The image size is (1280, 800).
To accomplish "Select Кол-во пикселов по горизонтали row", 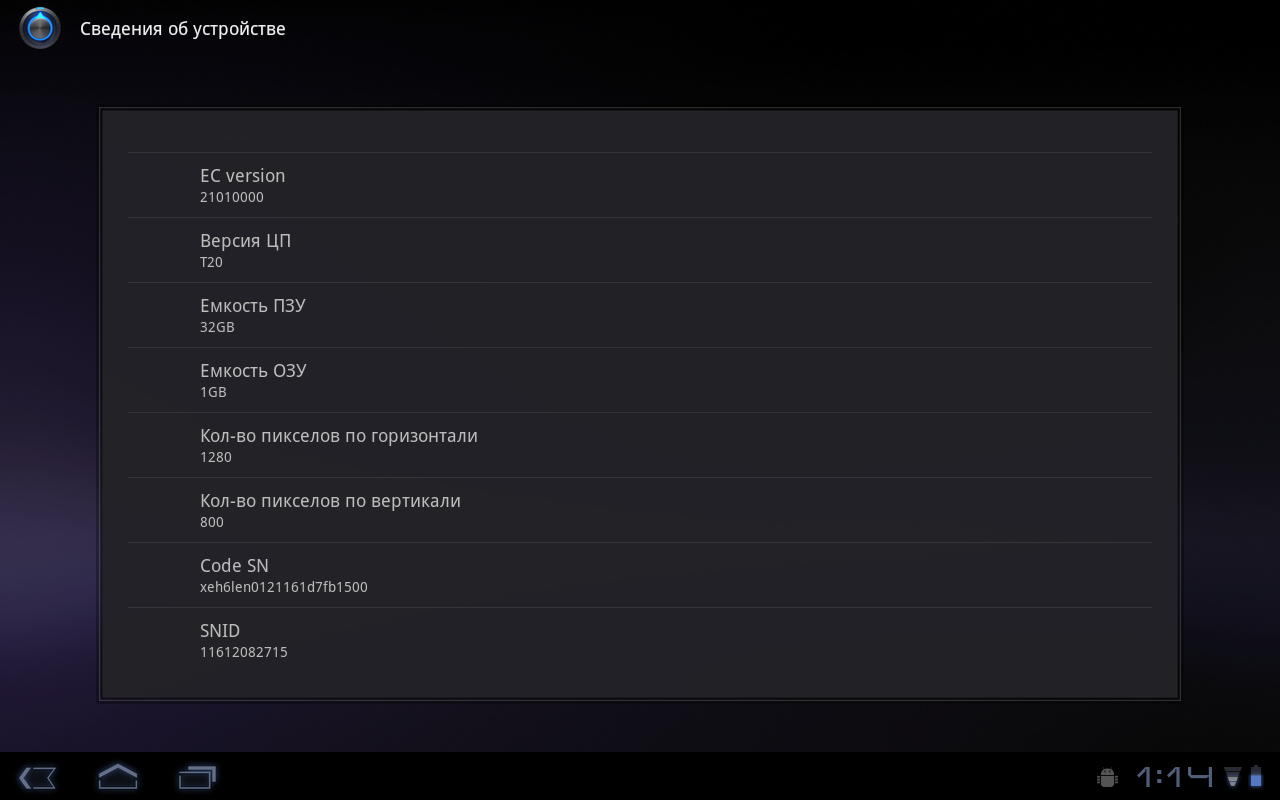I will (640, 445).
